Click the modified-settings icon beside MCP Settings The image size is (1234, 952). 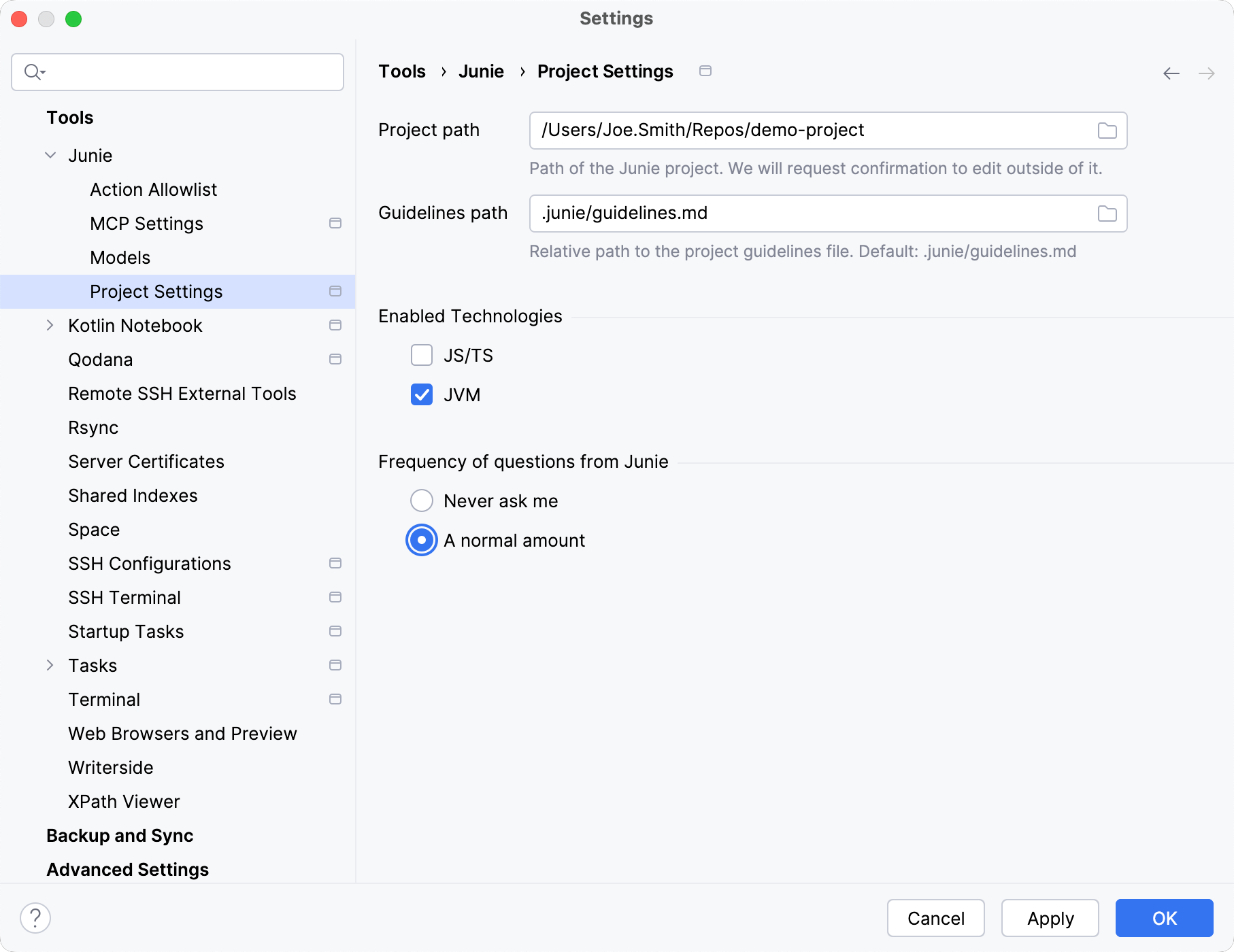click(x=335, y=223)
